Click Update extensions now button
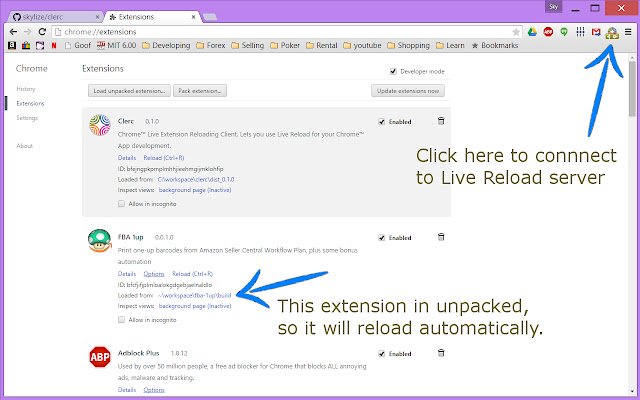 coord(408,91)
